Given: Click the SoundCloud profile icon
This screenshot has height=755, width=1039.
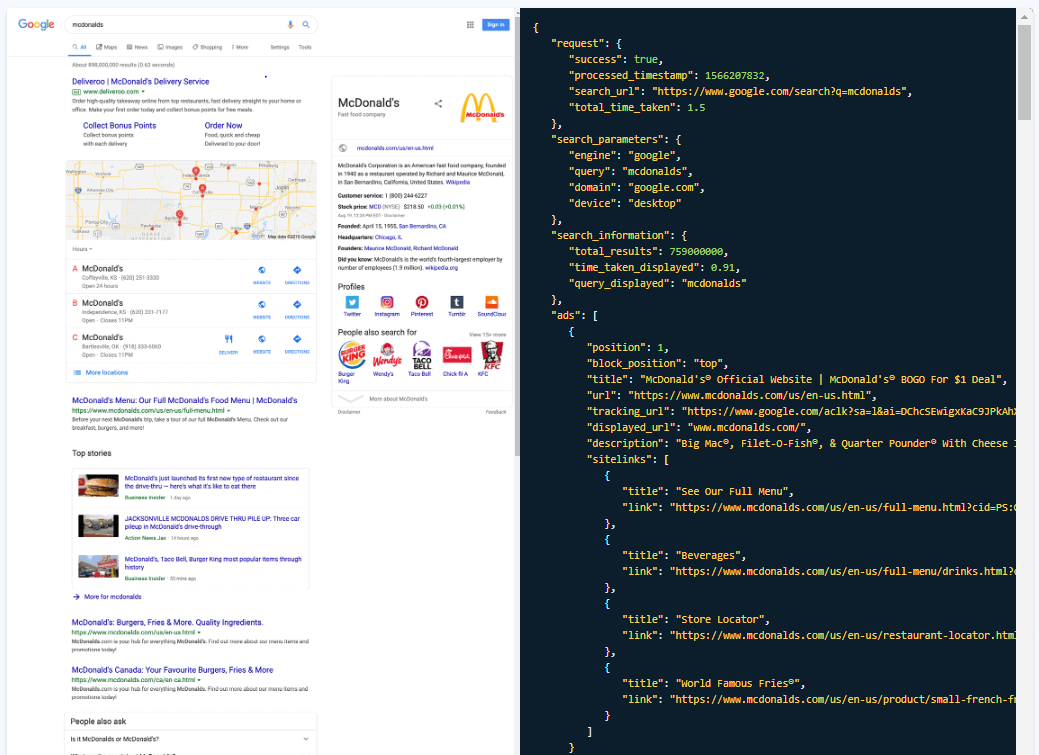Looking at the screenshot, I should click(489, 304).
